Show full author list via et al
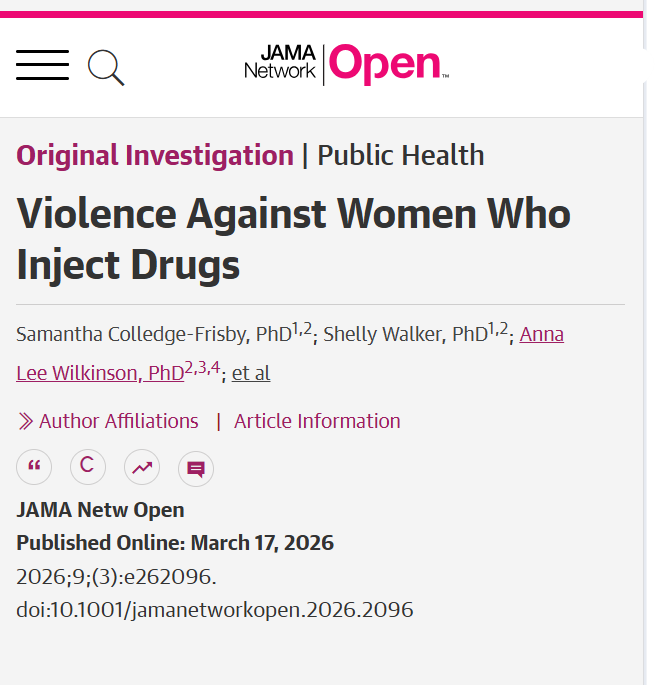The image size is (655, 685). coord(251,373)
